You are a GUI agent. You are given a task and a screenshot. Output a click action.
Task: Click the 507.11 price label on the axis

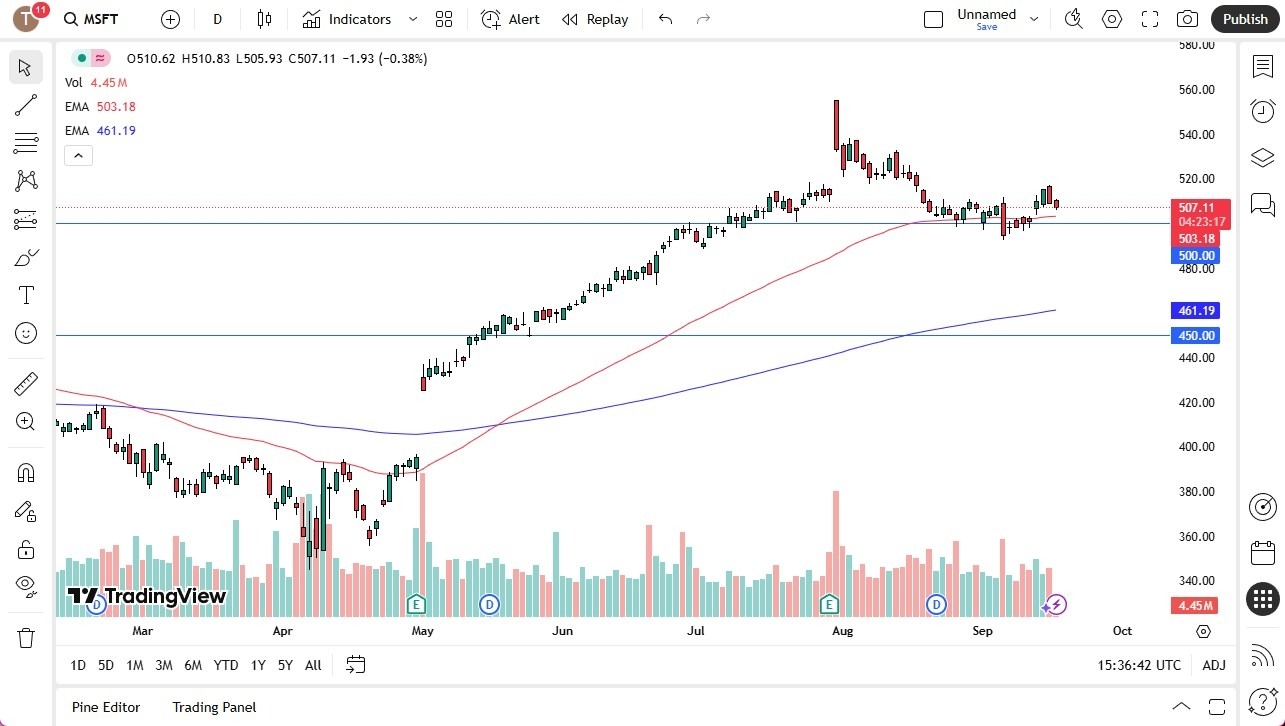(1195, 208)
